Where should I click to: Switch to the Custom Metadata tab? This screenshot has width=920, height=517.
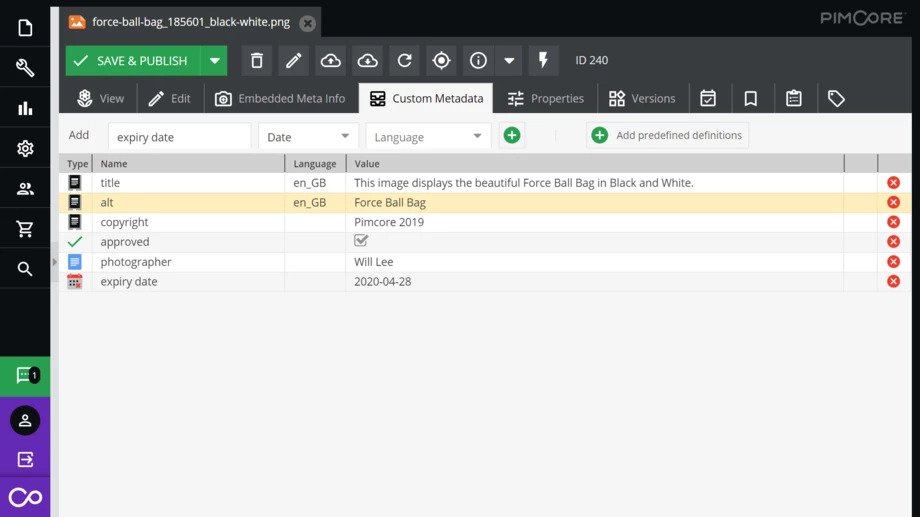(426, 98)
